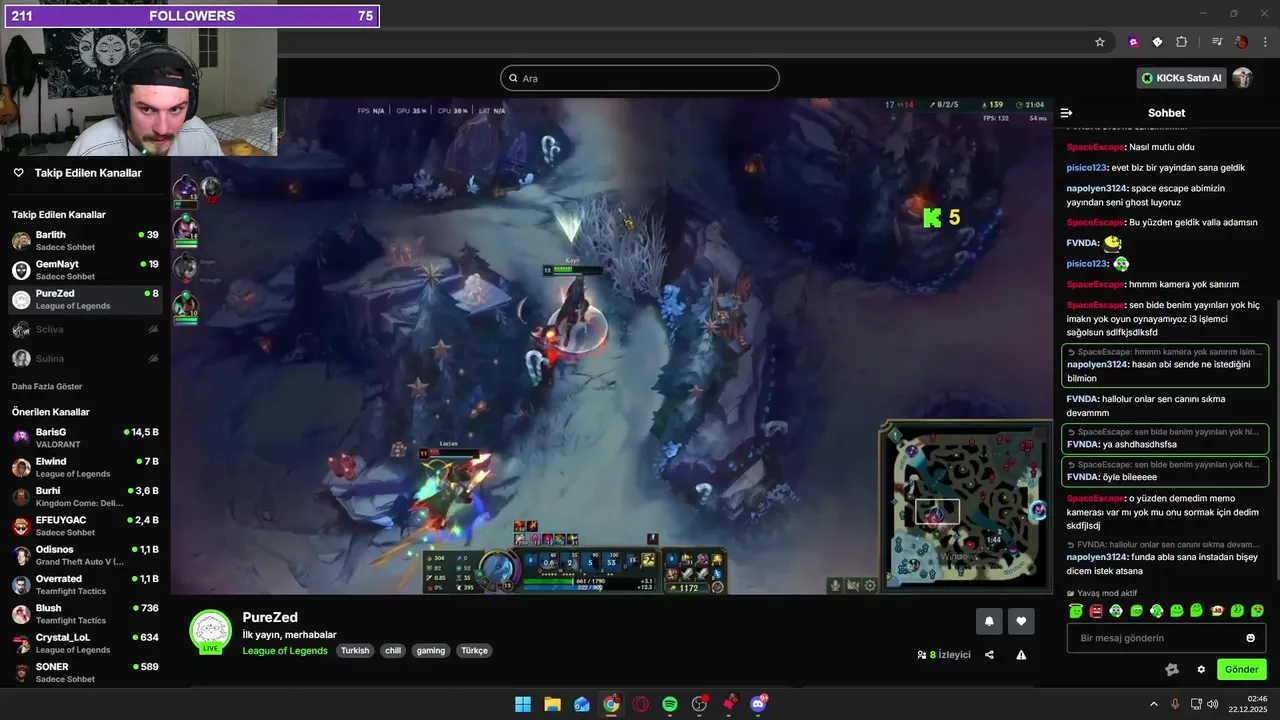Open Barlith channel in sidebar
The height and width of the screenshot is (720, 1280).
tap(85, 241)
